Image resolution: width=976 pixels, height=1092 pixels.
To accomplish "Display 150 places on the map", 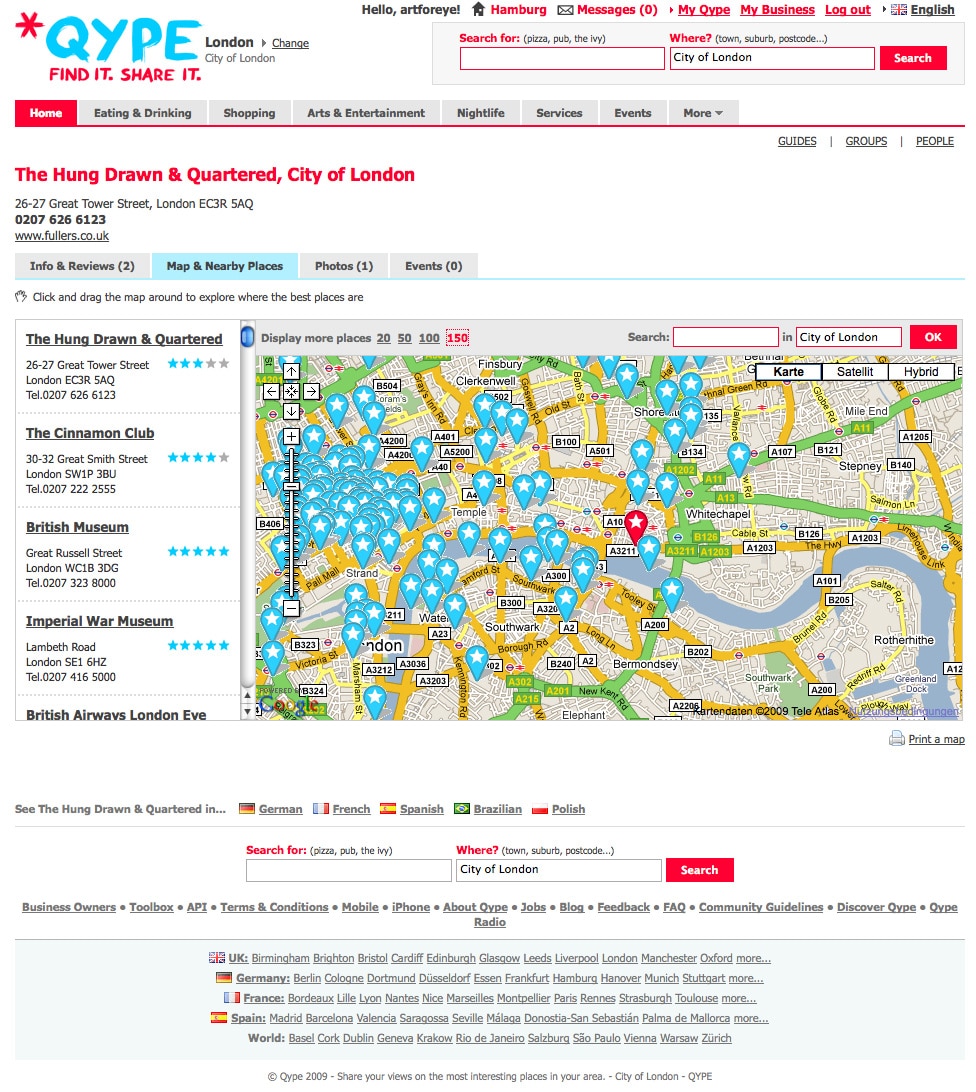I will point(457,338).
